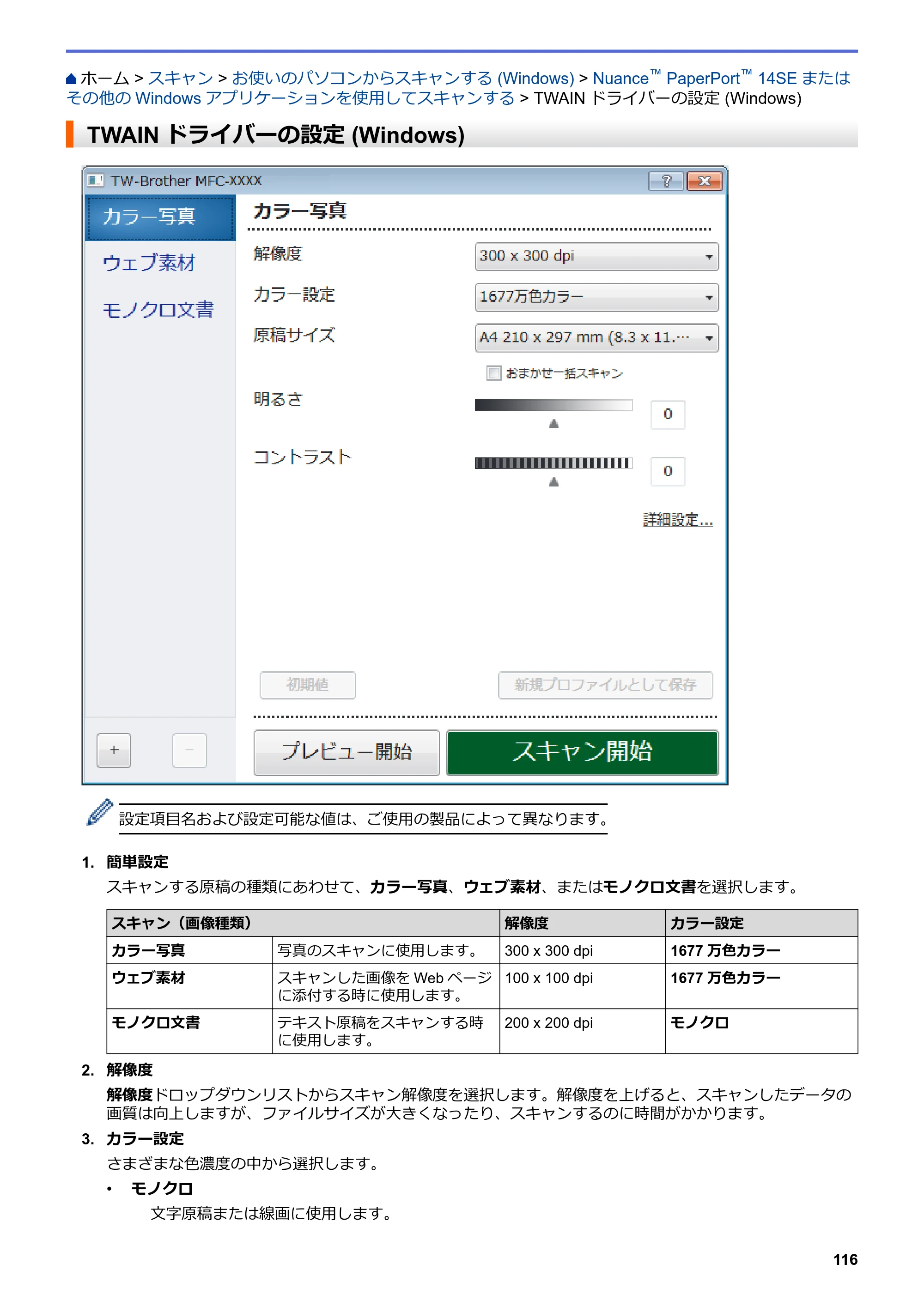Enable おまかせ一括スキャン checkbox
Image resolution: width=924 pixels, height=1307 pixels.
(x=493, y=373)
